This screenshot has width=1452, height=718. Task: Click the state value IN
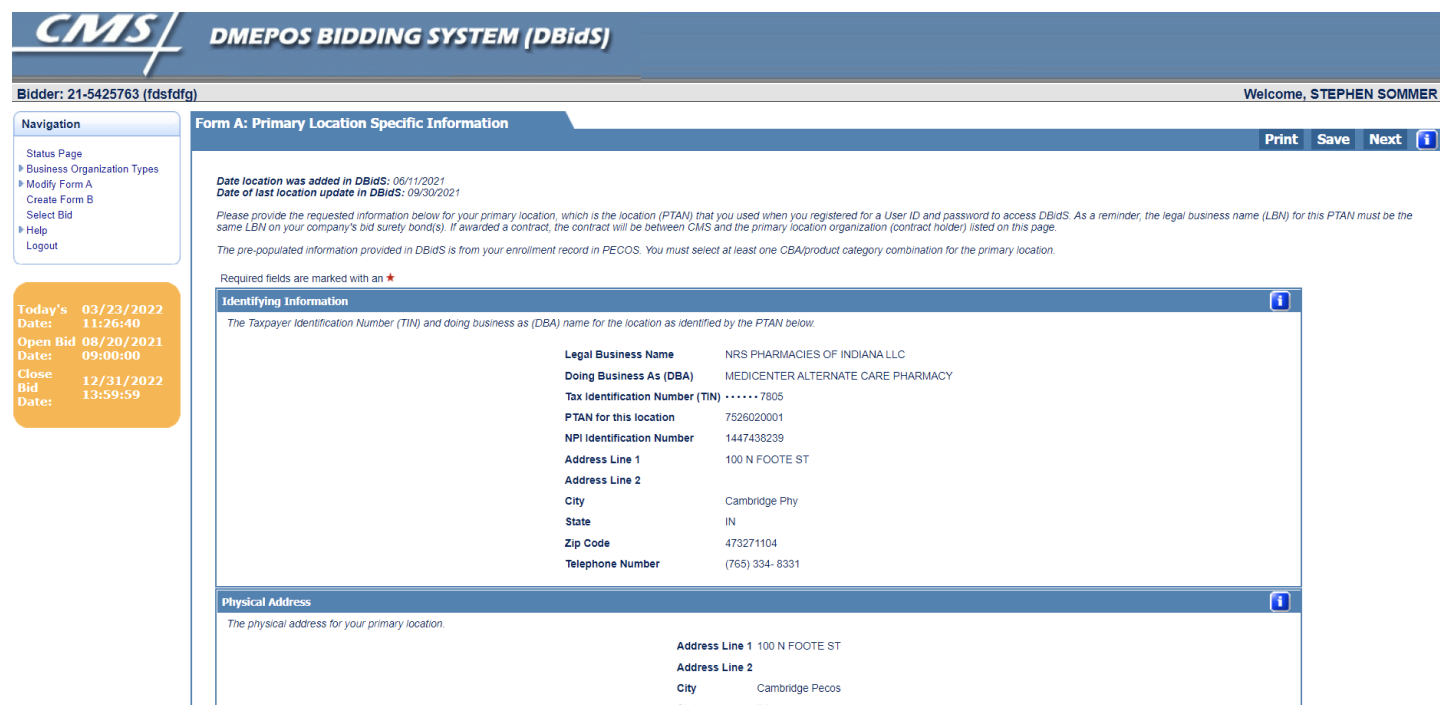click(730, 522)
